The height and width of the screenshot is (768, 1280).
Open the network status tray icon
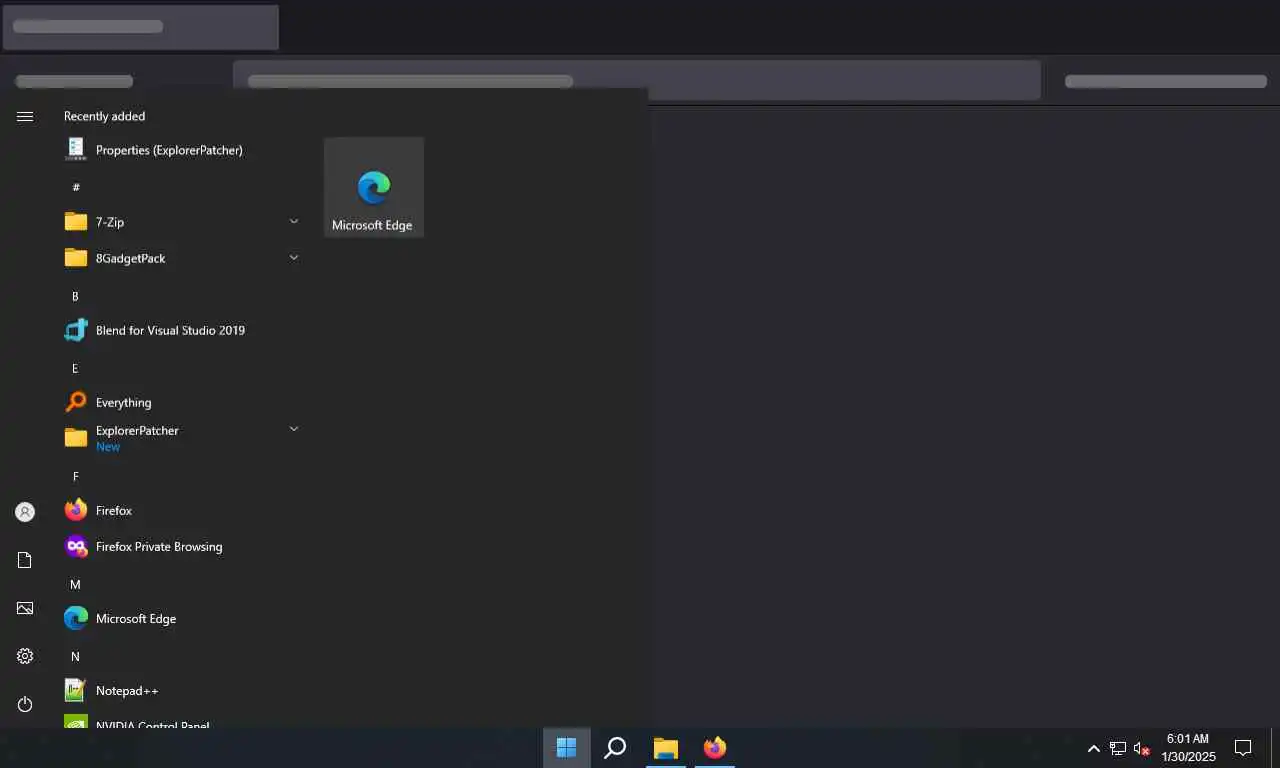pyautogui.click(x=1118, y=748)
